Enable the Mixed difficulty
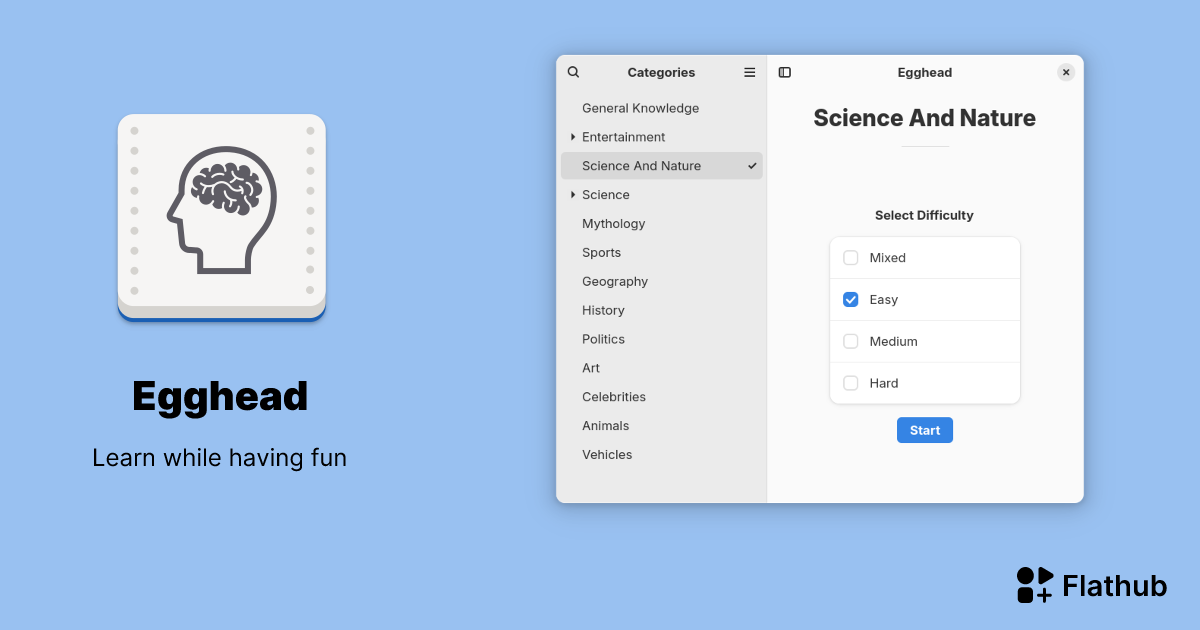The height and width of the screenshot is (630, 1200). pos(851,257)
